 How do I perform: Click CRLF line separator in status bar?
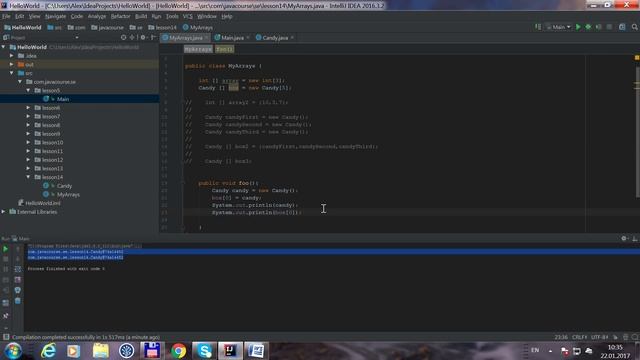click(x=580, y=337)
